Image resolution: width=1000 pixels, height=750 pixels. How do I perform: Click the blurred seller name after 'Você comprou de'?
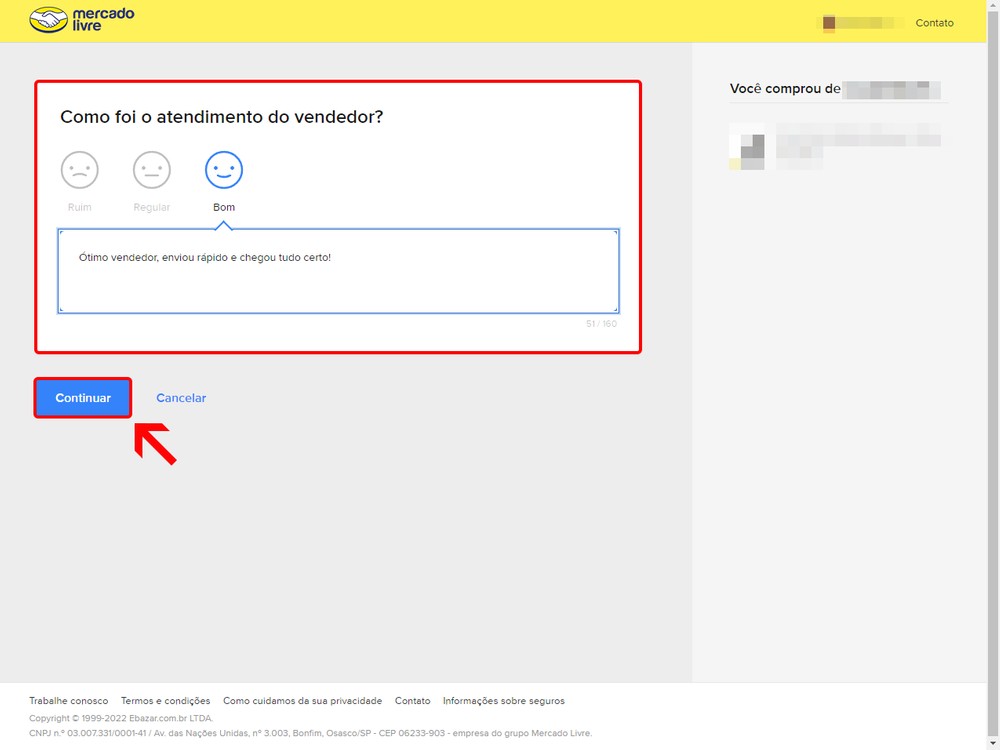tap(890, 89)
